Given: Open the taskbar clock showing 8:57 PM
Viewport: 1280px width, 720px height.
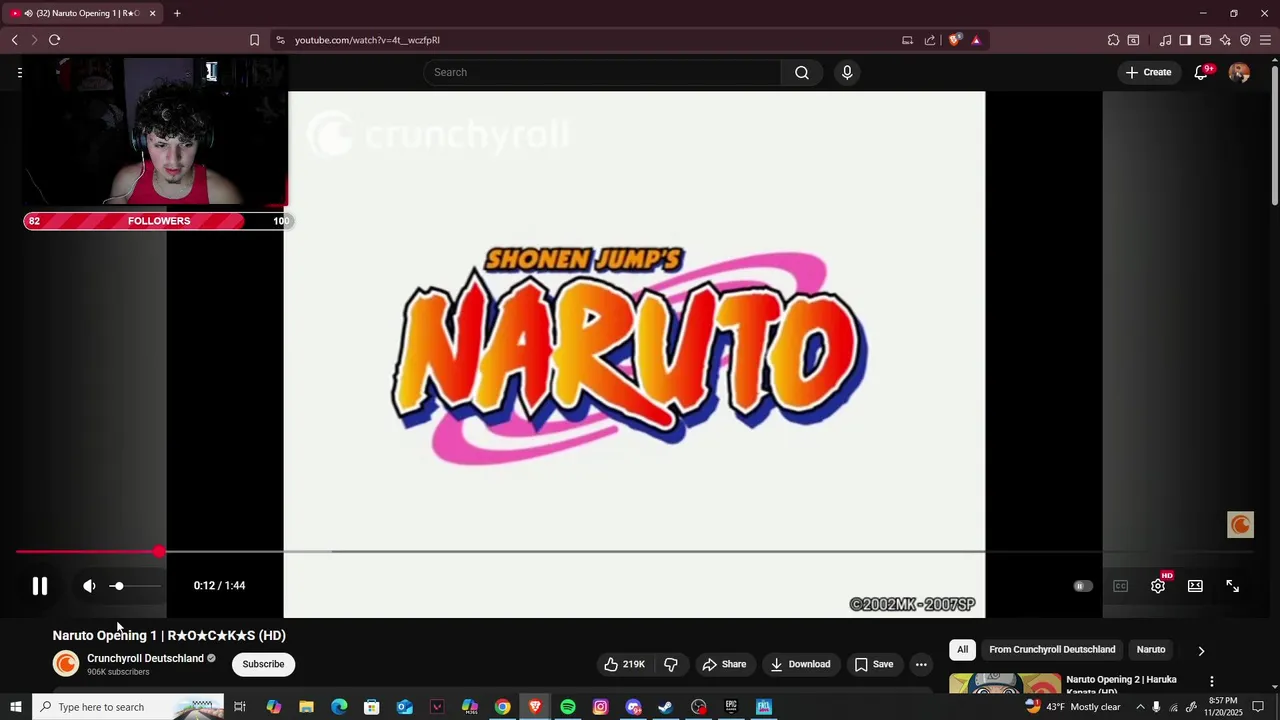Looking at the screenshot, I should click(1222, 707).
